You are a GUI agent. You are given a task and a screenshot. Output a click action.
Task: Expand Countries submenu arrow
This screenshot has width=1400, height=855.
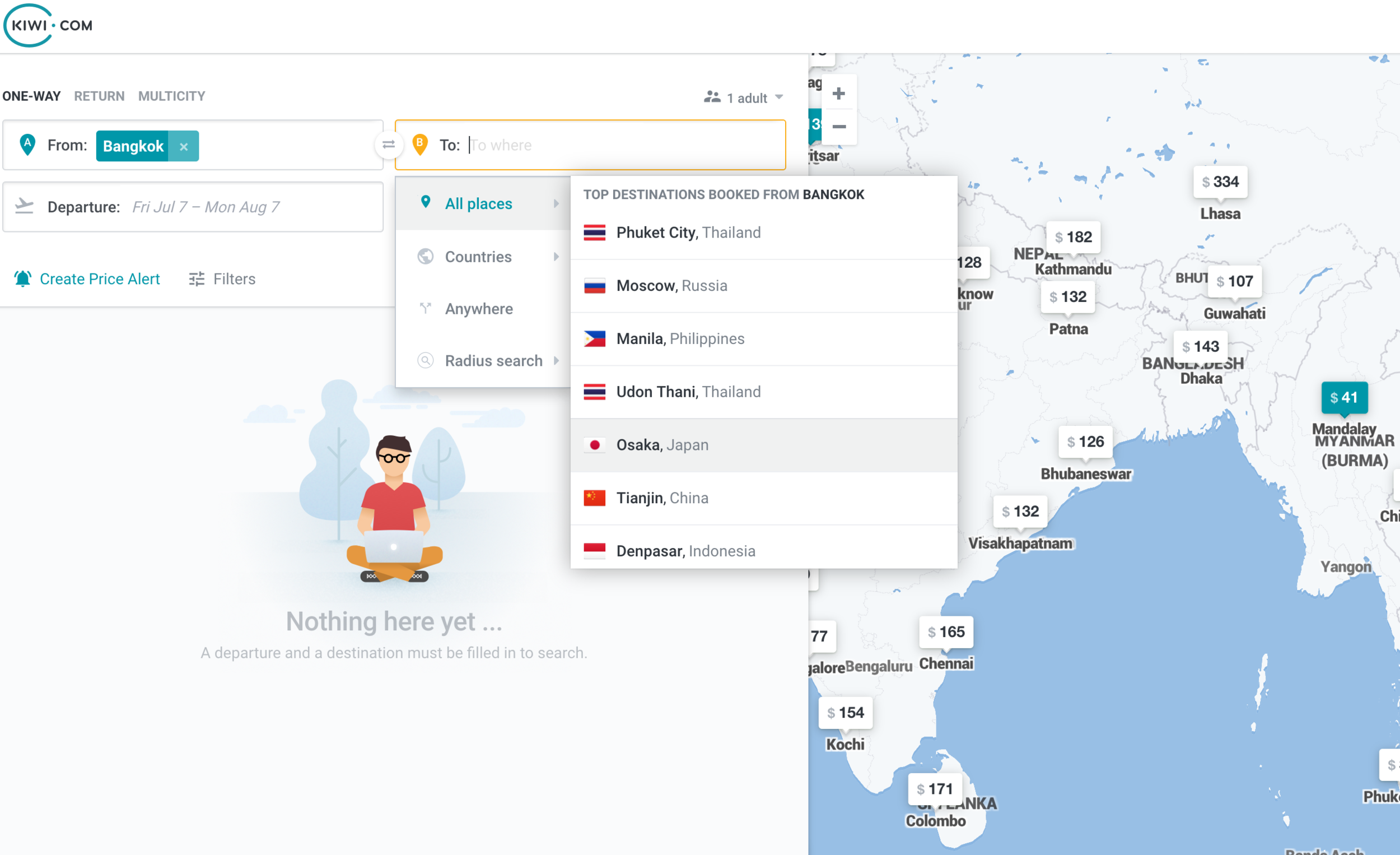556,257
